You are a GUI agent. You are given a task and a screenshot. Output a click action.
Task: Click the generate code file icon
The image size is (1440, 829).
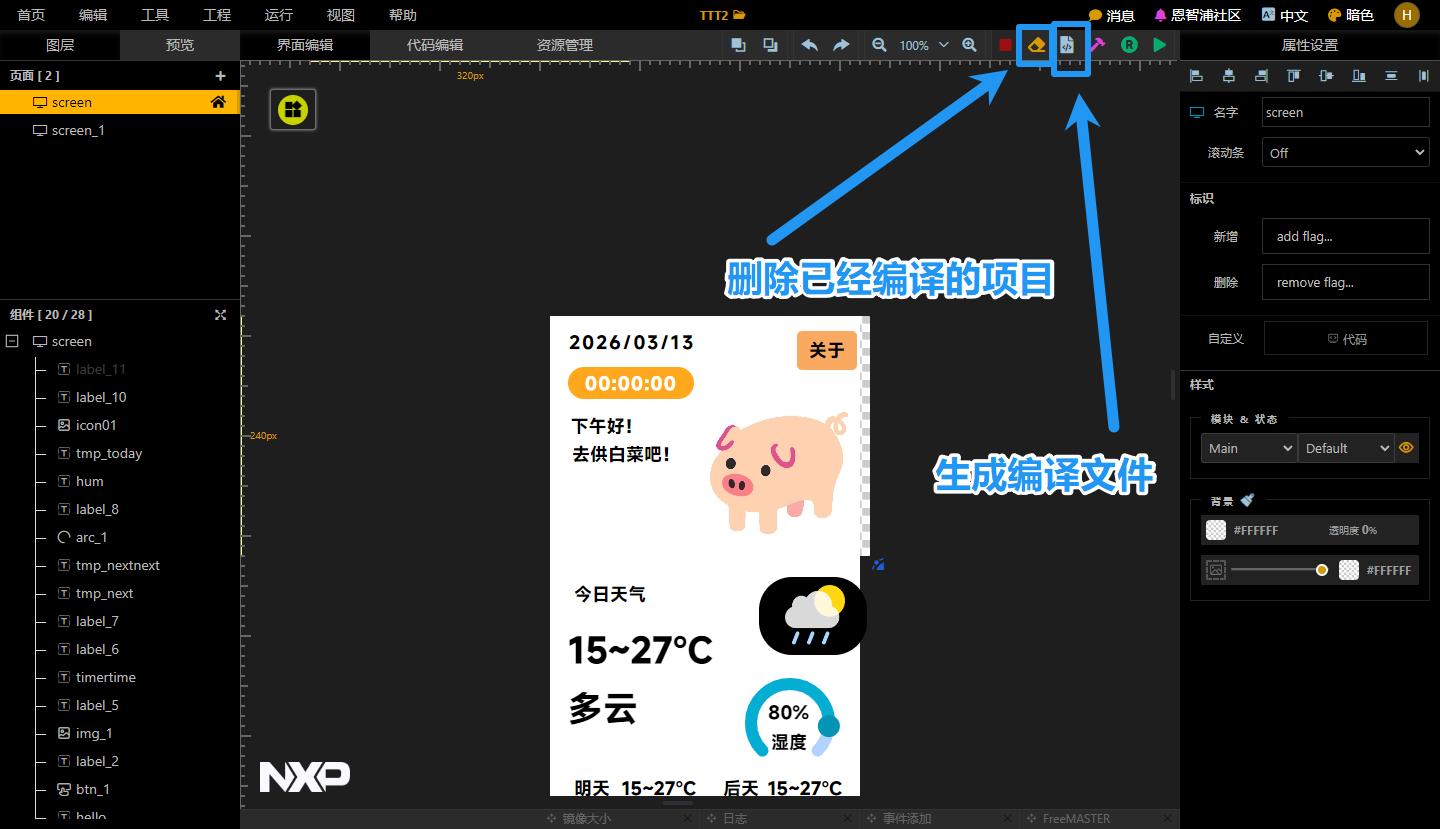coord(1067,45)
